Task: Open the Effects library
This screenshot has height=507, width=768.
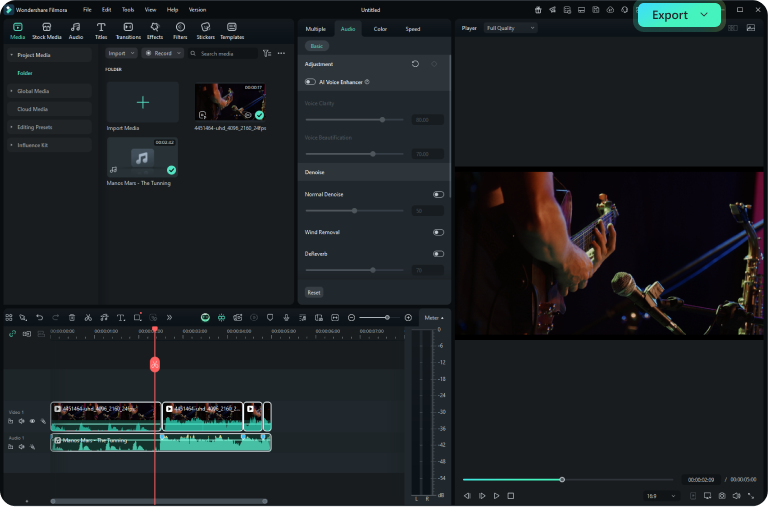Action: point(155,30)
